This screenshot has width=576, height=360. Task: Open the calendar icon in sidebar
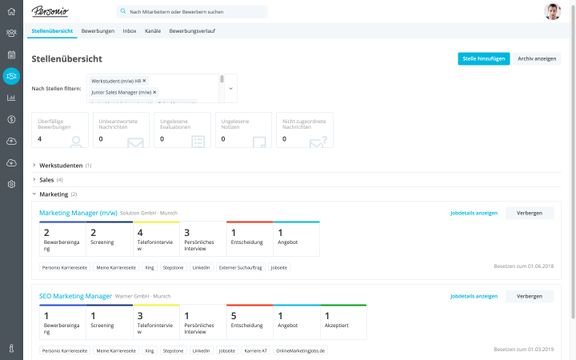11,55
